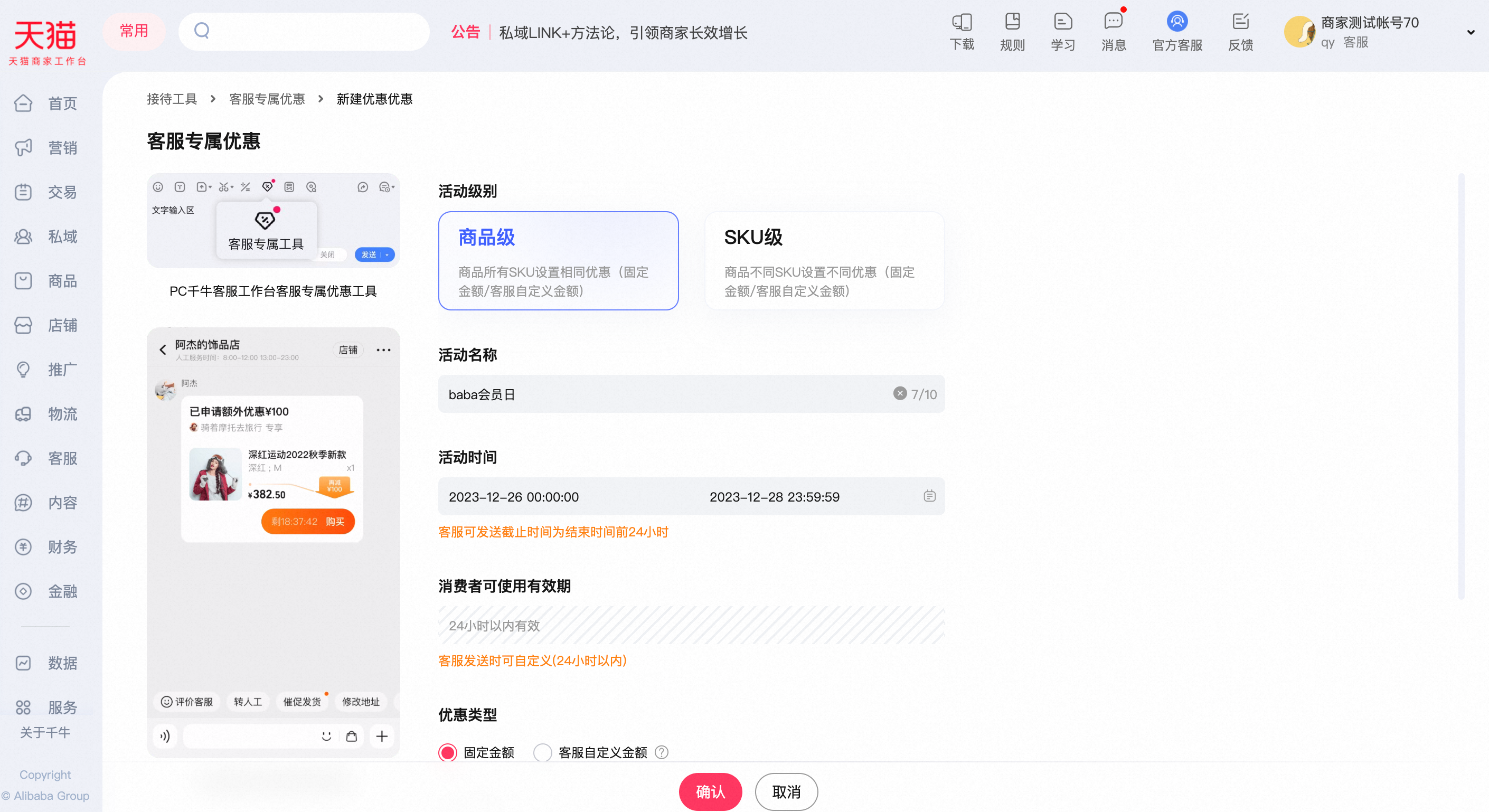Click 修改地址 chip in preview
The image size is (1489, 812).
coord(361,702)
